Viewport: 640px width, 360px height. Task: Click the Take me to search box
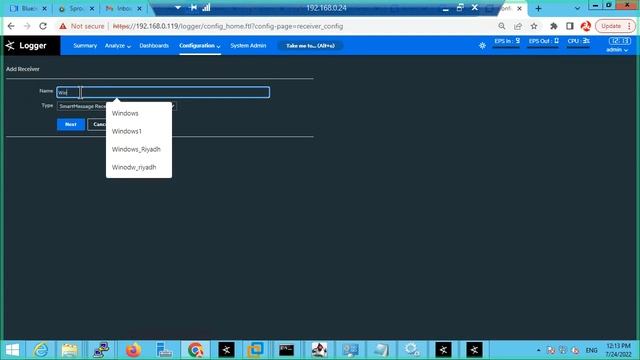[x=310, y=46]
